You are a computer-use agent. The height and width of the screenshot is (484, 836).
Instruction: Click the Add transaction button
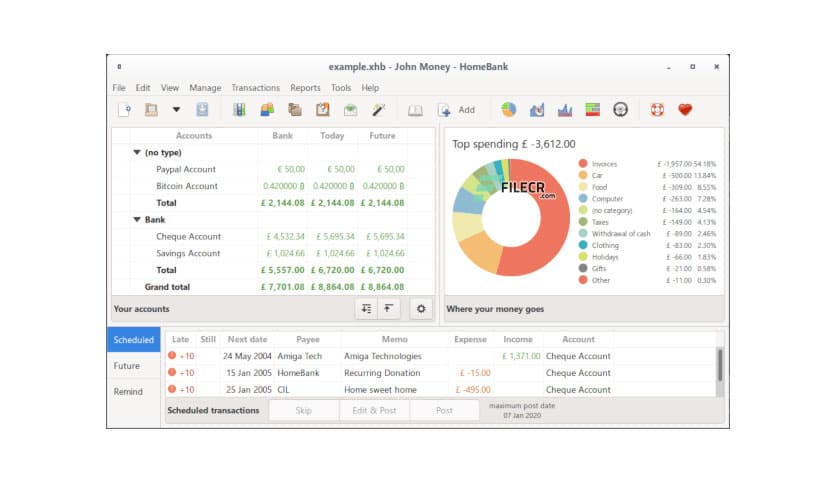click(456, 110)
